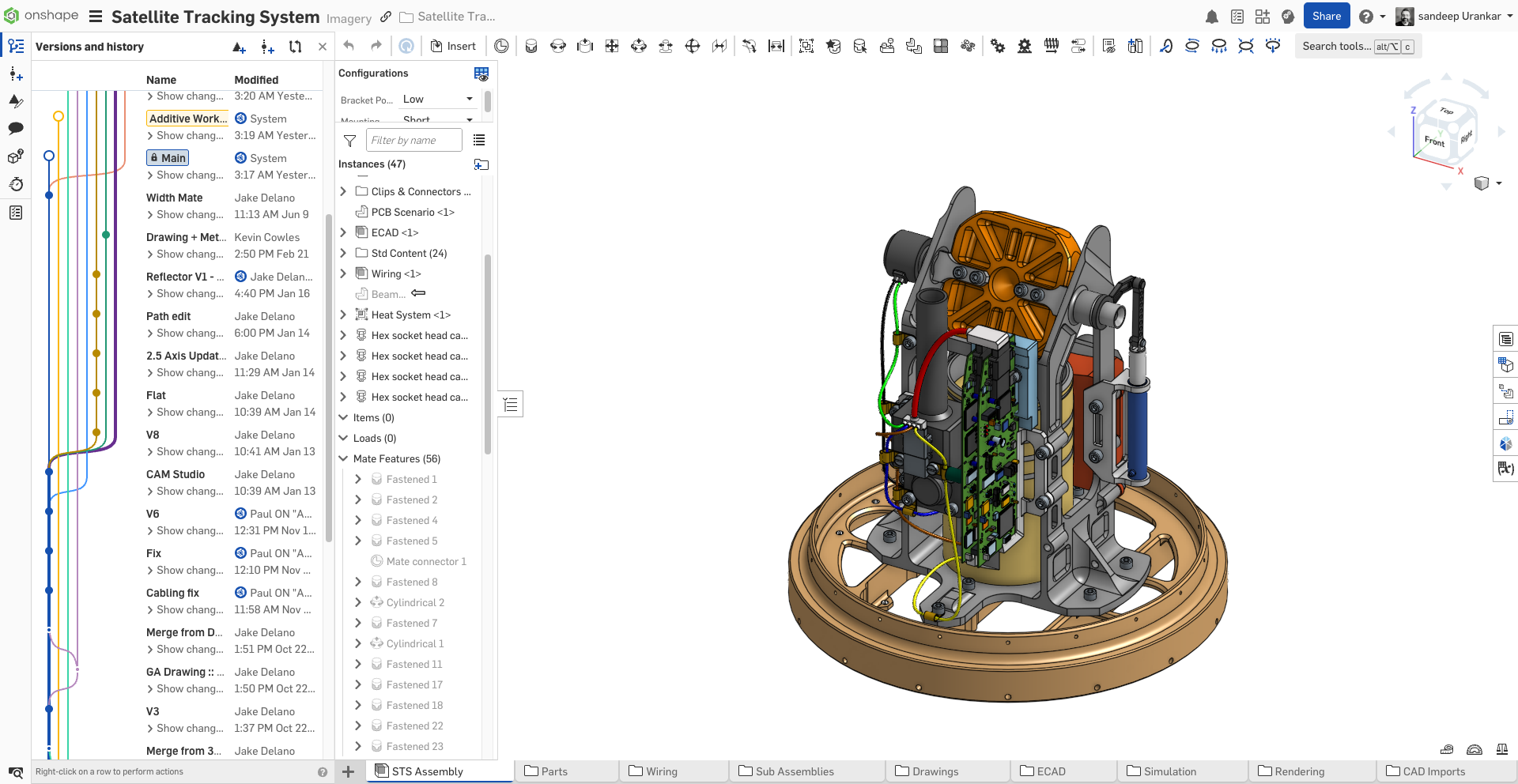Image resolution: width=1518 pixels, height=784 pixels.
Task: Select the Width mate tool
Action: tap(776, 46)
